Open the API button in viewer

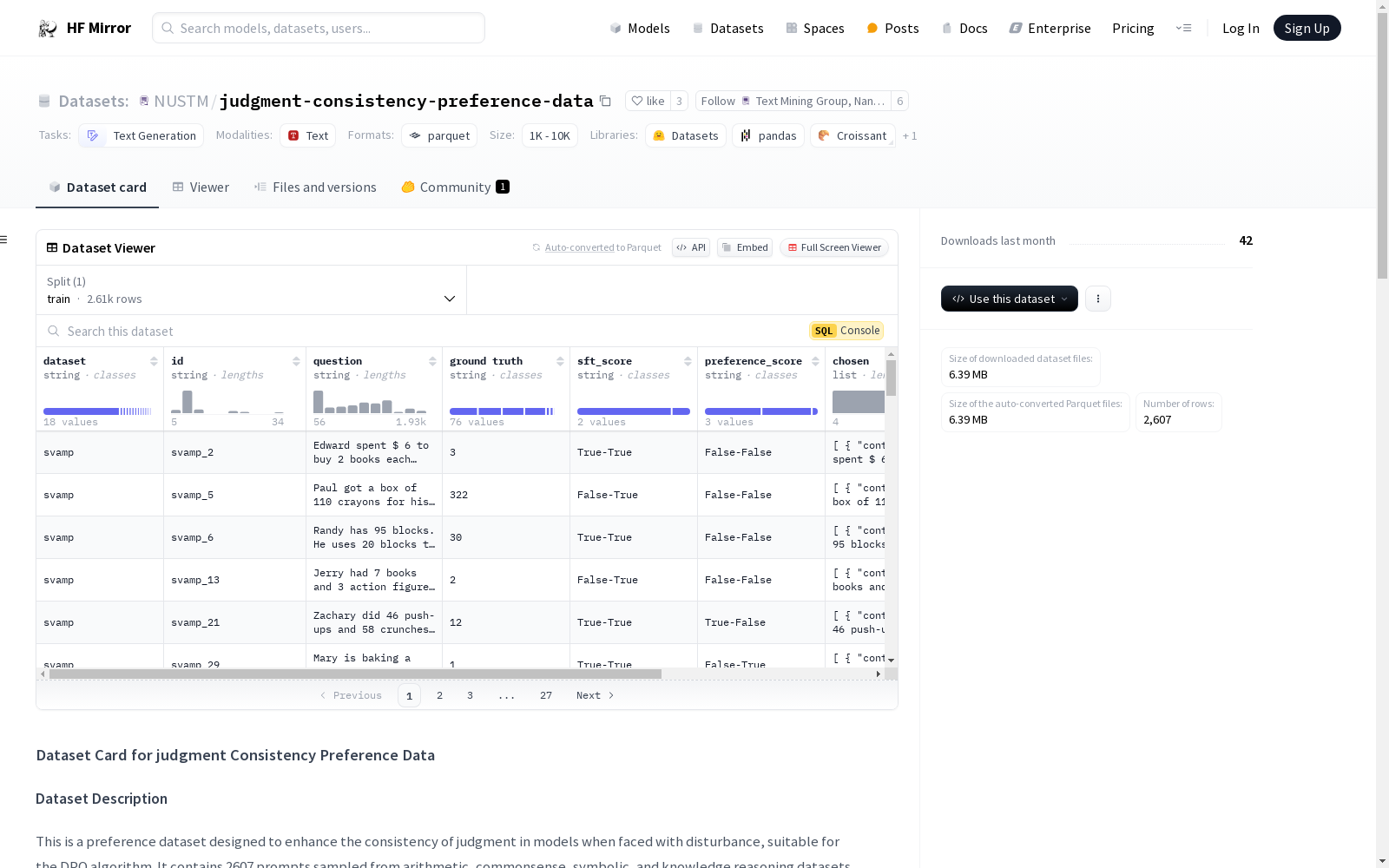691,247
